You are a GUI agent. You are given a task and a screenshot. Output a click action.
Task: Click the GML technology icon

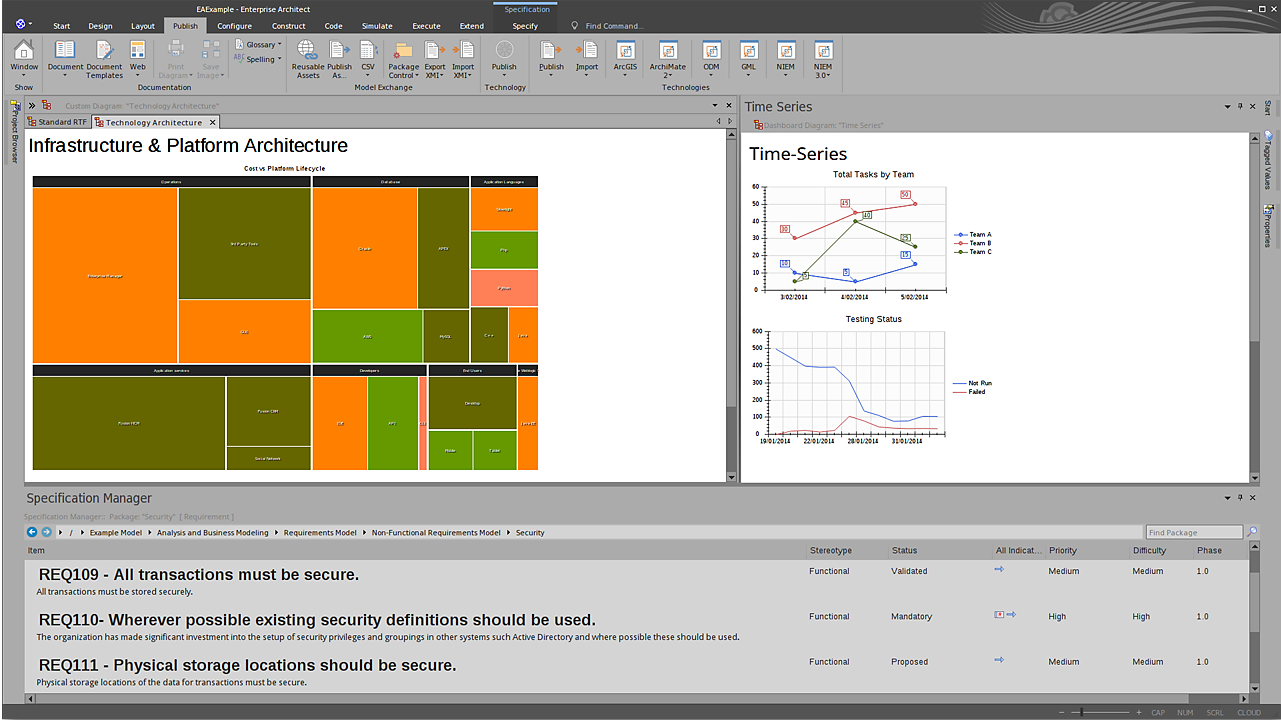[x=748, y=50]
